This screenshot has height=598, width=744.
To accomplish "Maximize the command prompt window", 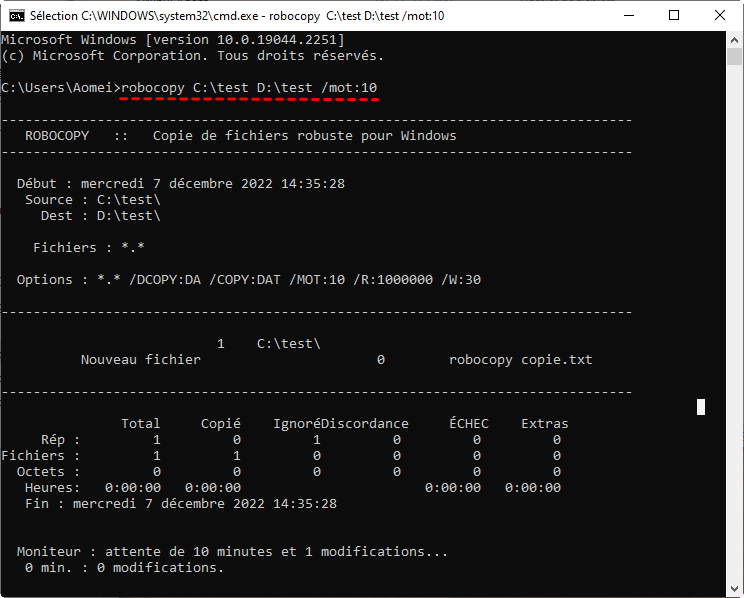I will point(674,16).
